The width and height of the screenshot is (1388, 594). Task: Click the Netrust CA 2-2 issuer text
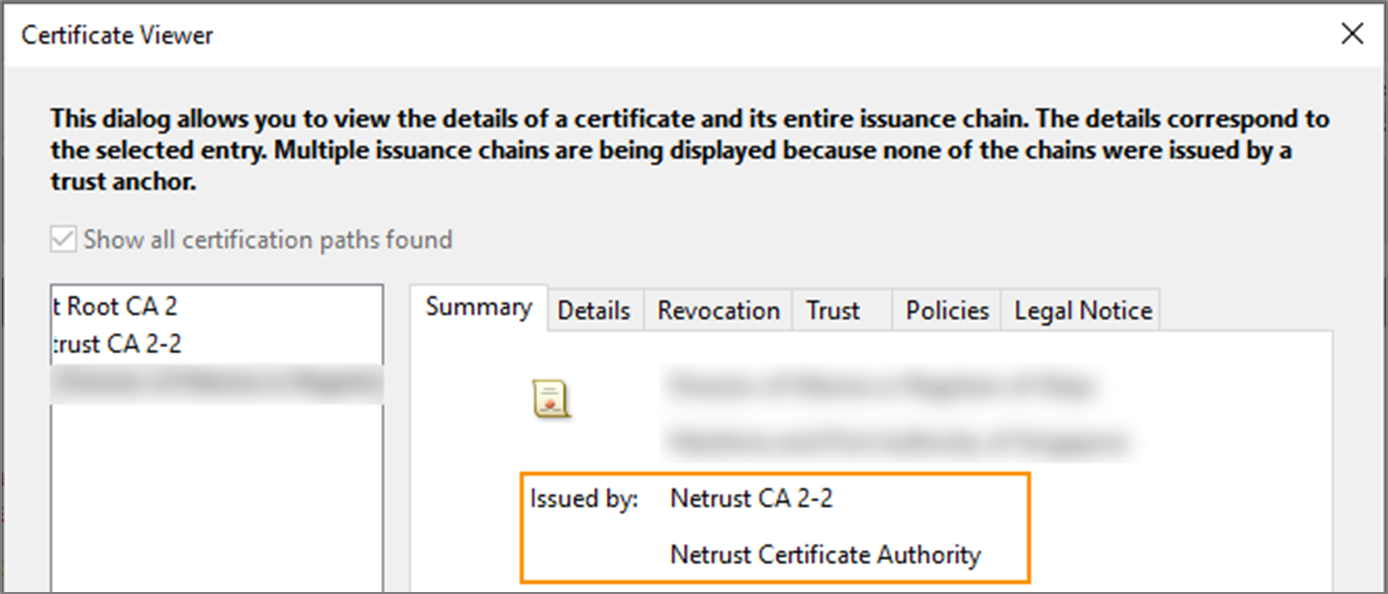tap(751, 498)
